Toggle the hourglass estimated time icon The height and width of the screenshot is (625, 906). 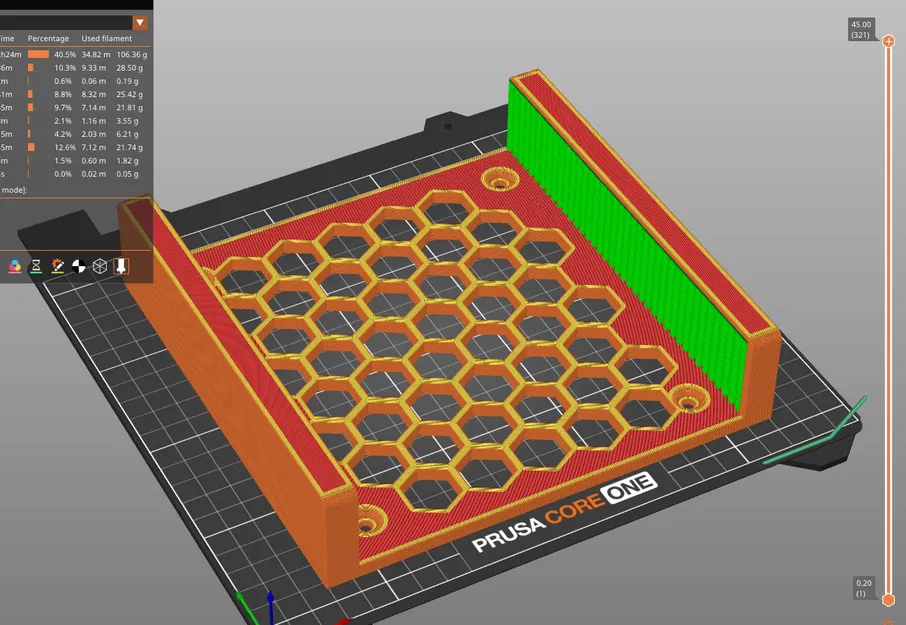36,266
